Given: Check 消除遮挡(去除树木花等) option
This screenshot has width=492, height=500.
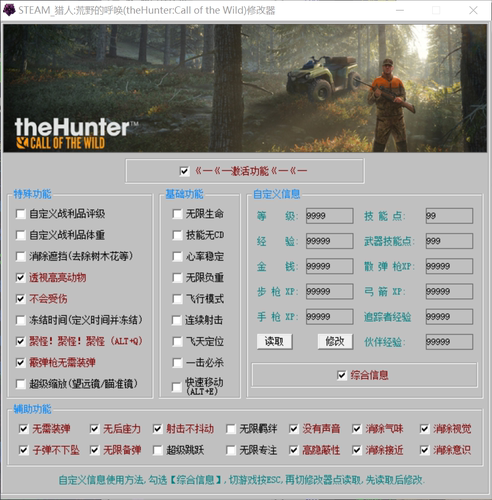Looking at the screenshot, I should point(21,257).
